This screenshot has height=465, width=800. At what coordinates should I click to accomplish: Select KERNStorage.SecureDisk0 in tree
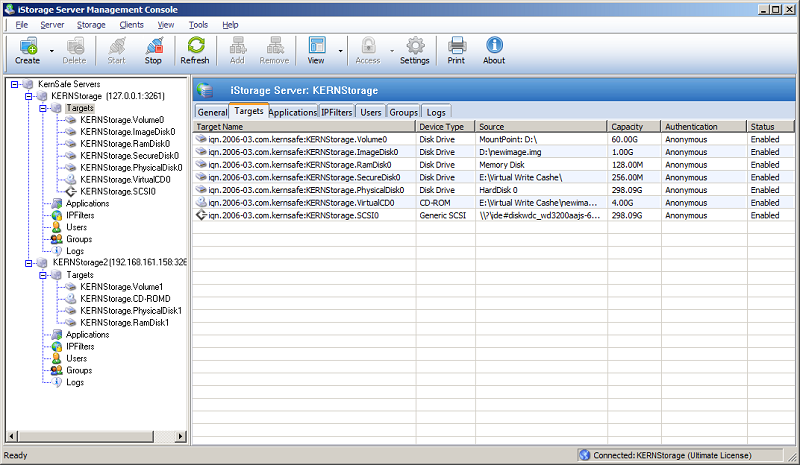130,156
